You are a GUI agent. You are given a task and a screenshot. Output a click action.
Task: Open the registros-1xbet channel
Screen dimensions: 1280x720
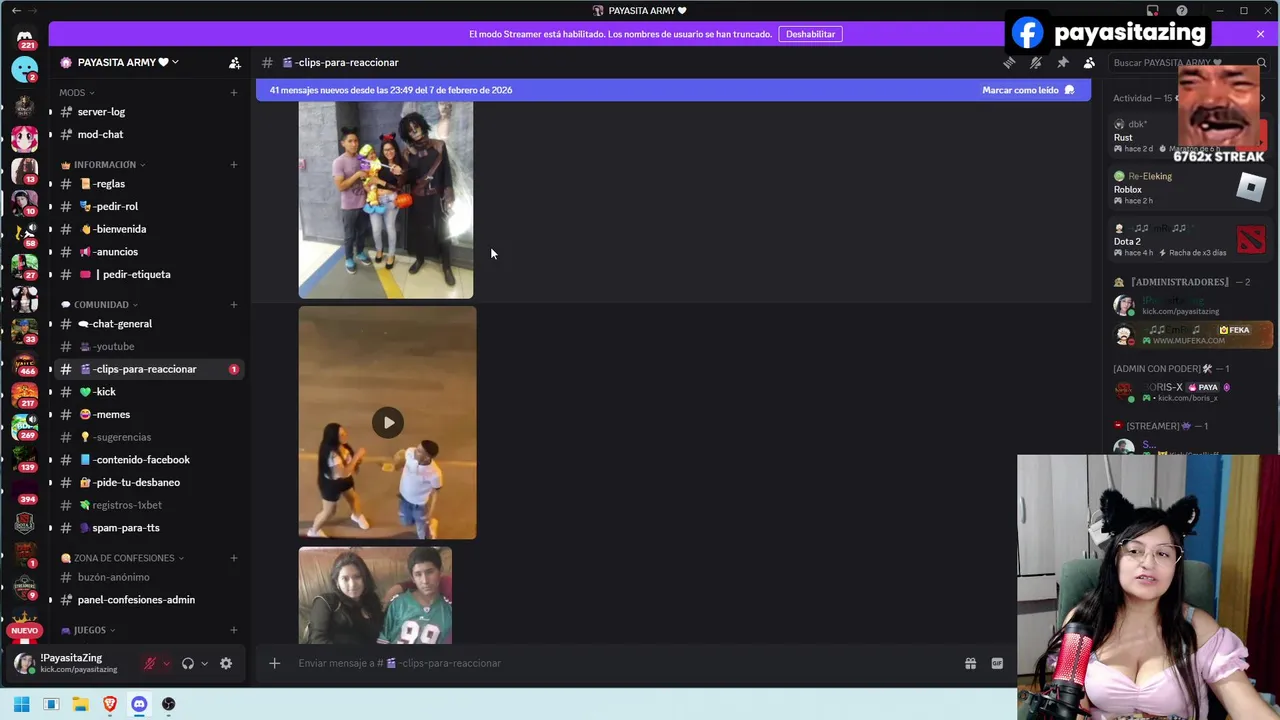point(150,505)
